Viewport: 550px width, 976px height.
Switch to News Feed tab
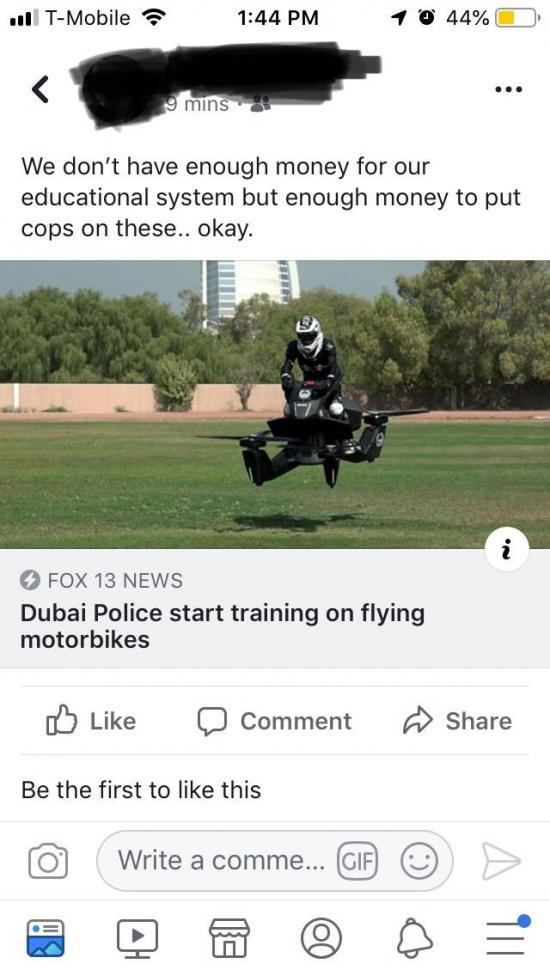click(x=45, y=937)
